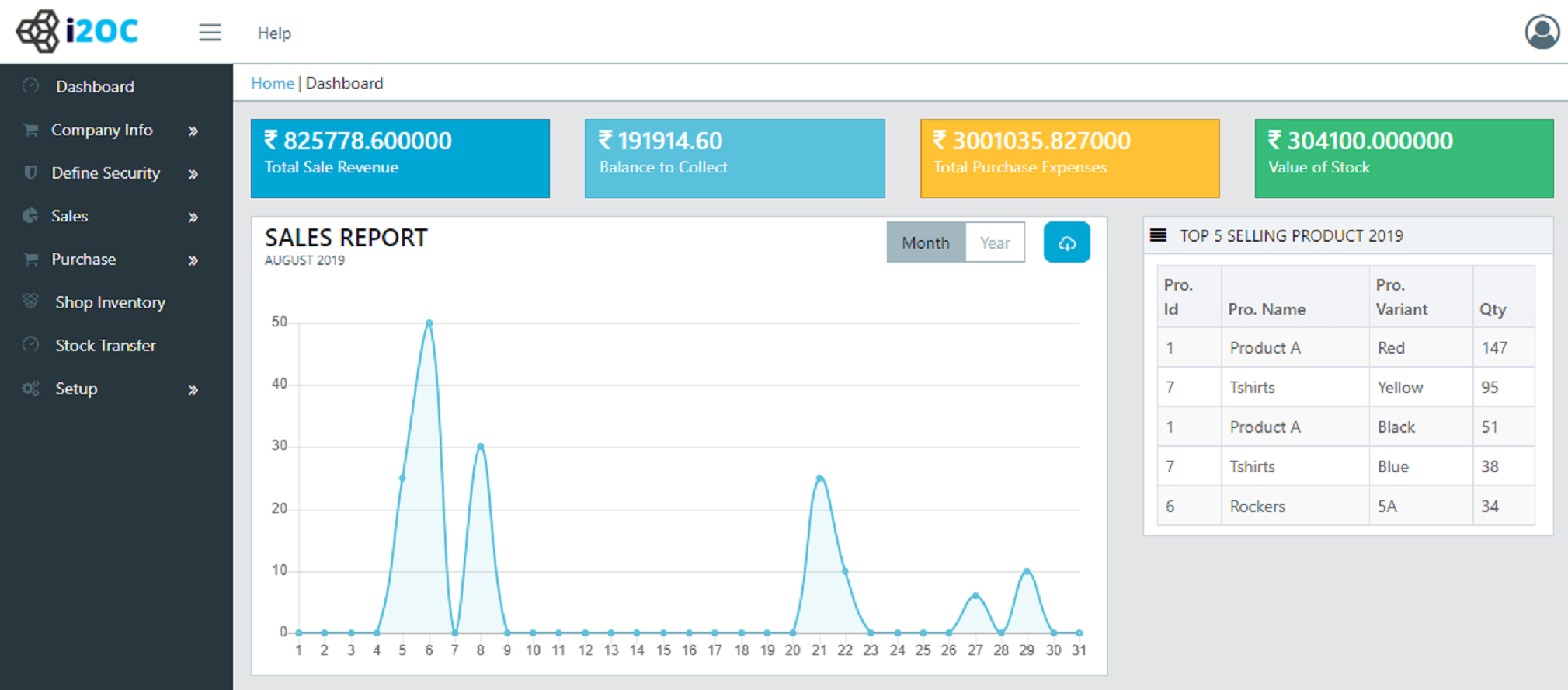This screenshot has height=690, width=1568.
Task: Click the chart data point for day 6
Action: [429, 322]
